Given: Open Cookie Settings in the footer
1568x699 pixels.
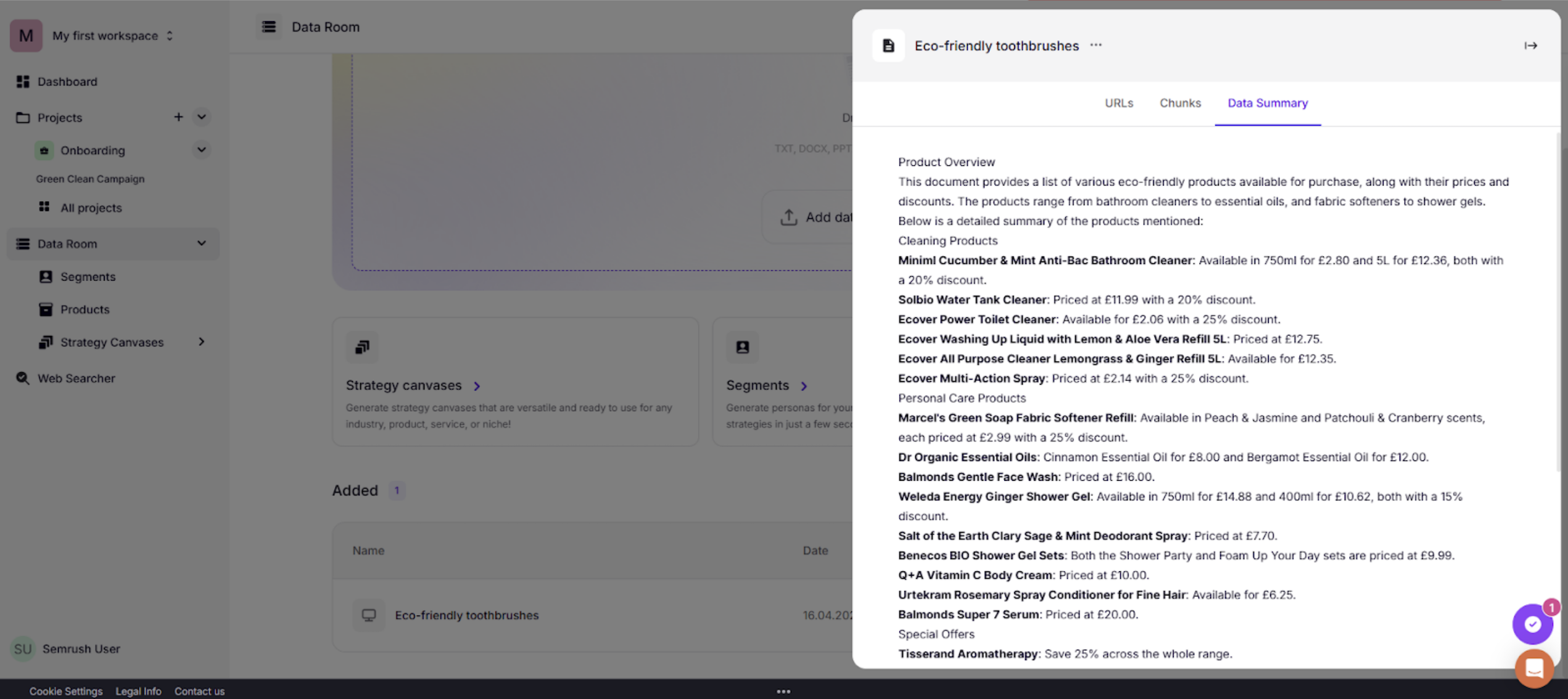Looking at the screenshot, I should click(66, 691).
